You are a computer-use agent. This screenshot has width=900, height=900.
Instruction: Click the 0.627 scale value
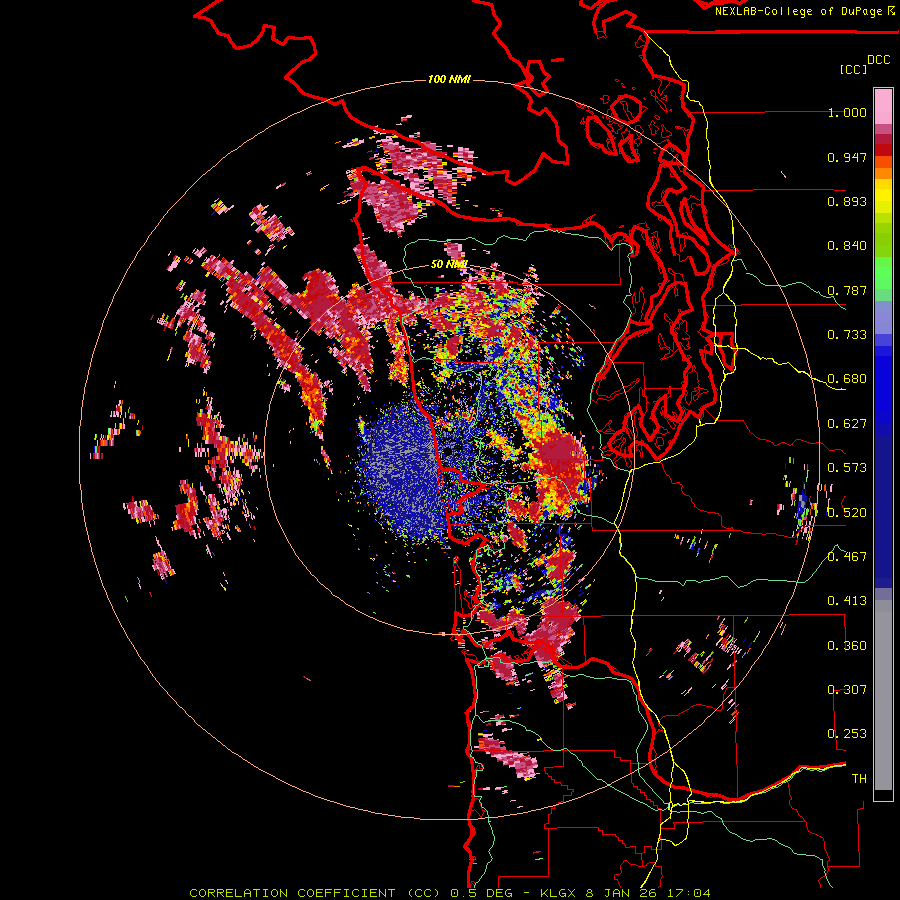(x=847, y=424)
